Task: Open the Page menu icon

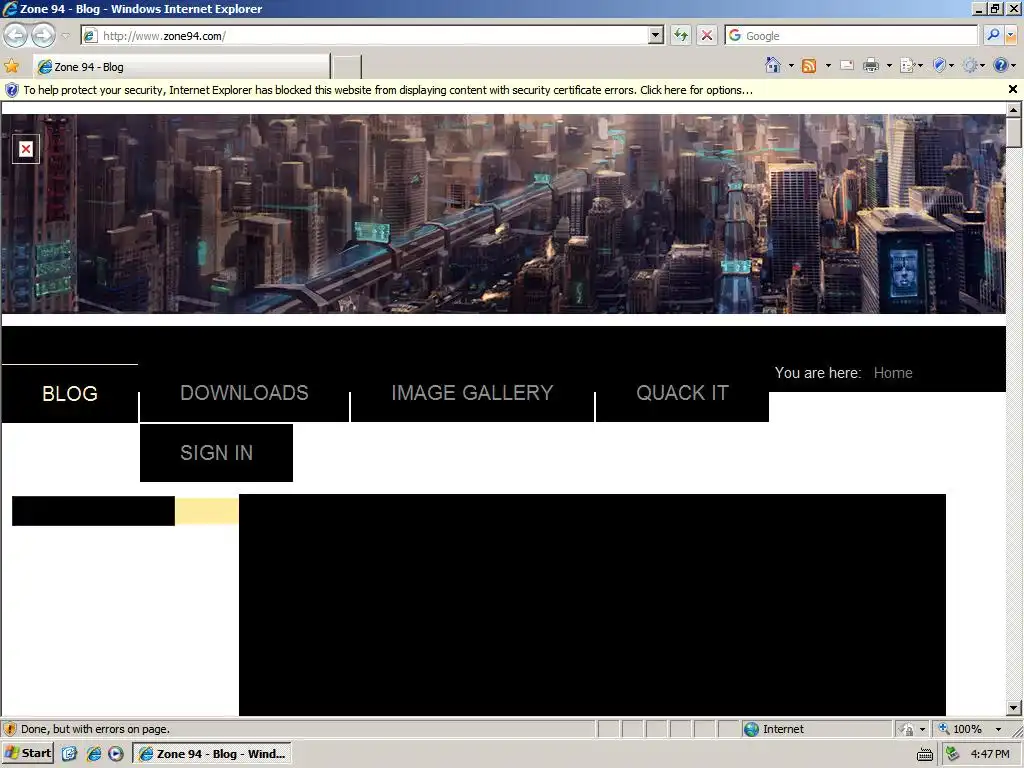Action: 911,65
